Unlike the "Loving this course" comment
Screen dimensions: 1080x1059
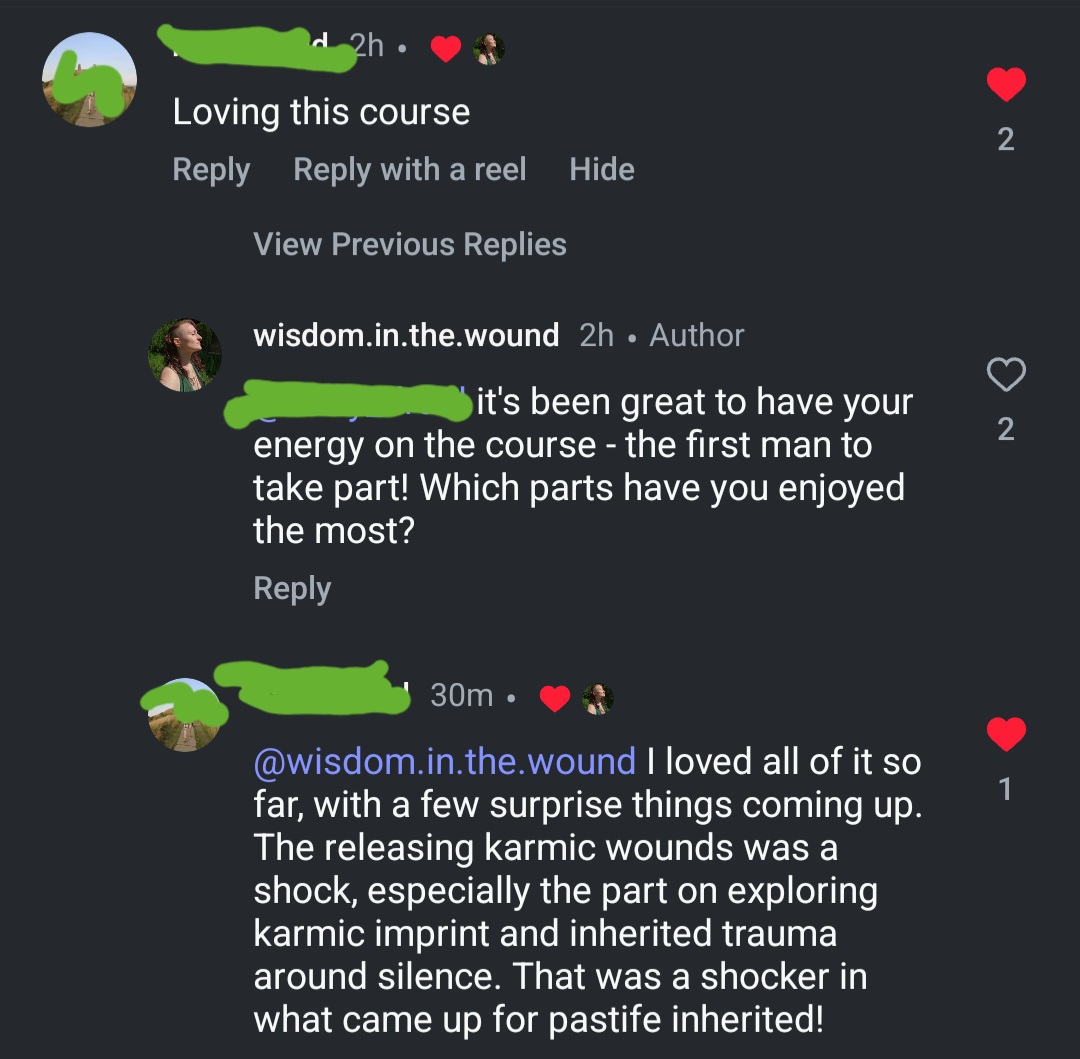(1006, 85)
